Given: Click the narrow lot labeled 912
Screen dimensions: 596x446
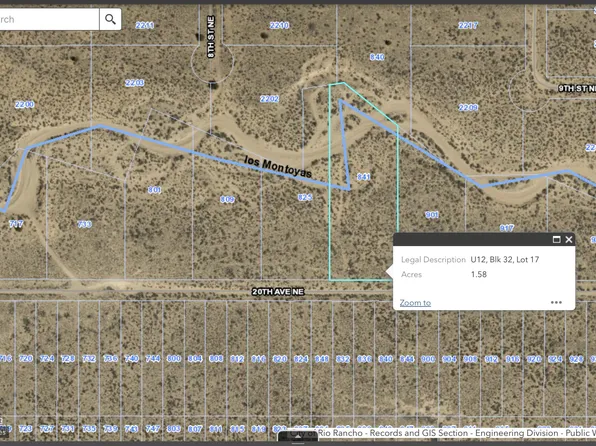Looking at the screenshot, I should point(491,359).
